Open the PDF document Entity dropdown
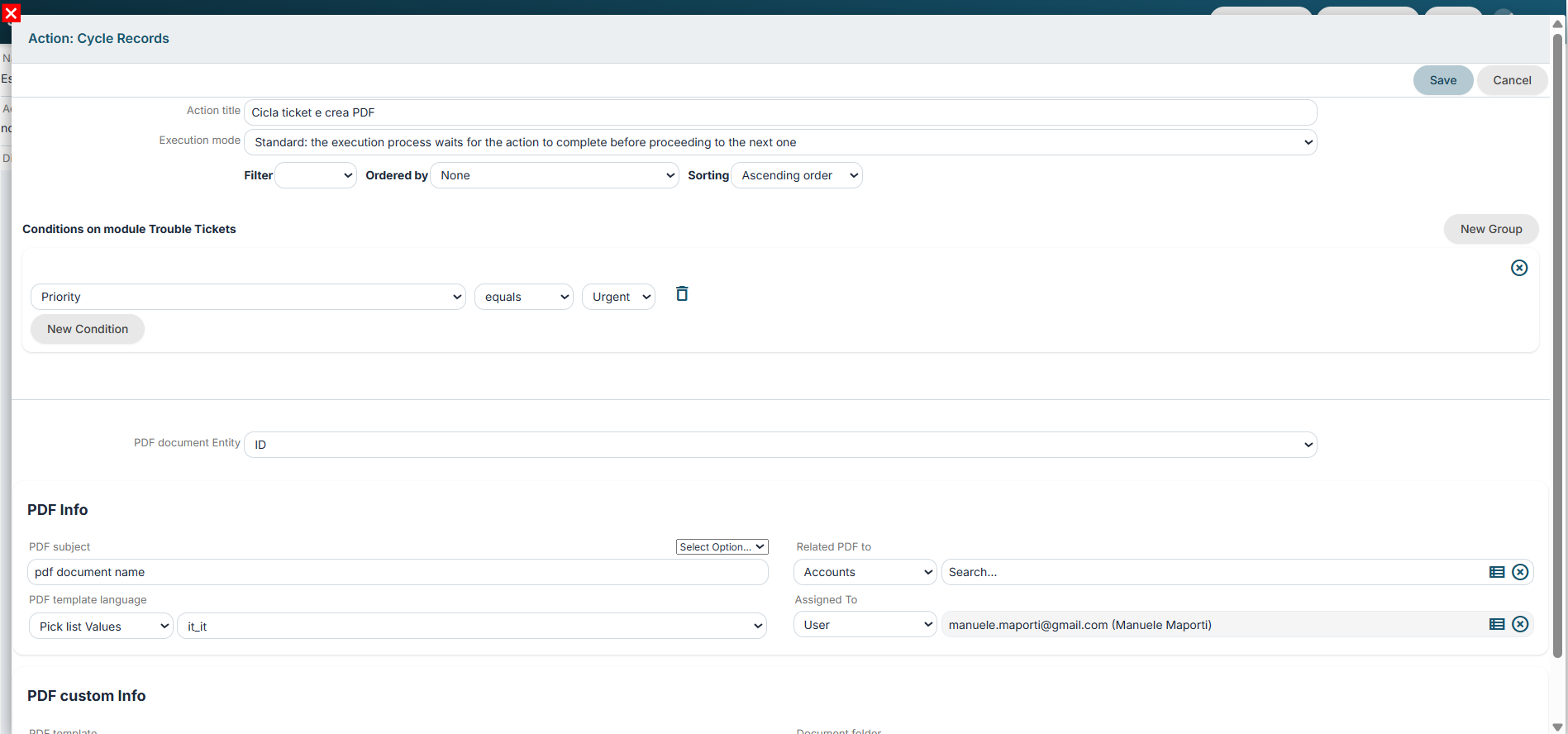 (x=780, y=445)
